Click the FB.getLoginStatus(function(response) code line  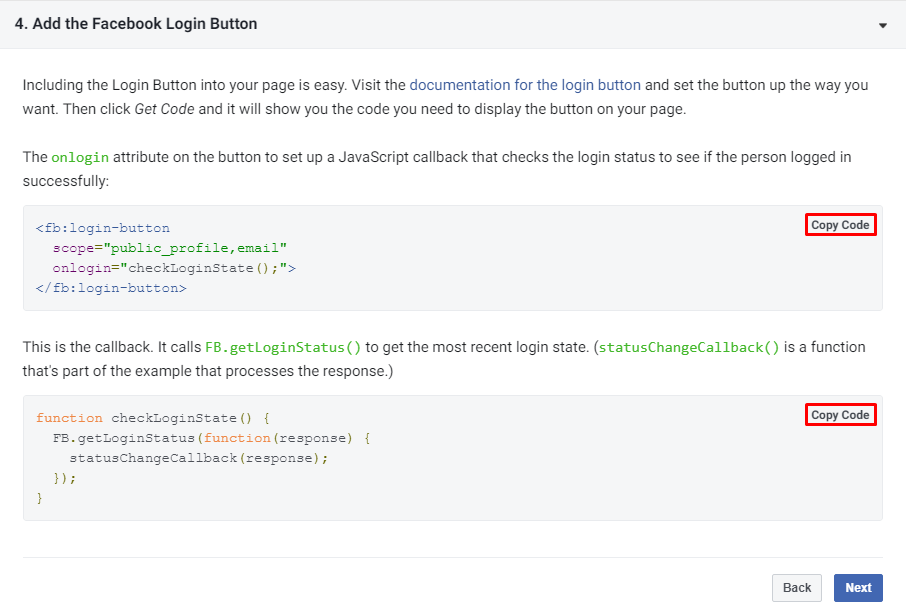(211, 438)
